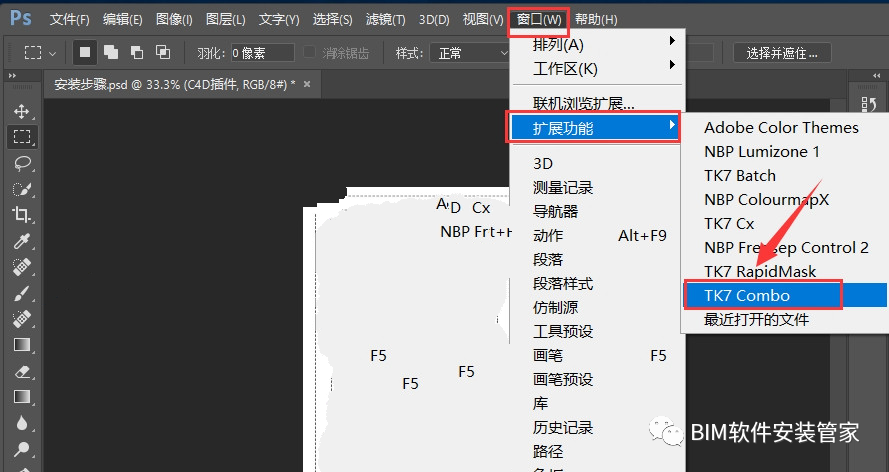Toggle the 3D panel from Window menu
This screenshot has width=889, height=472.
598,163
